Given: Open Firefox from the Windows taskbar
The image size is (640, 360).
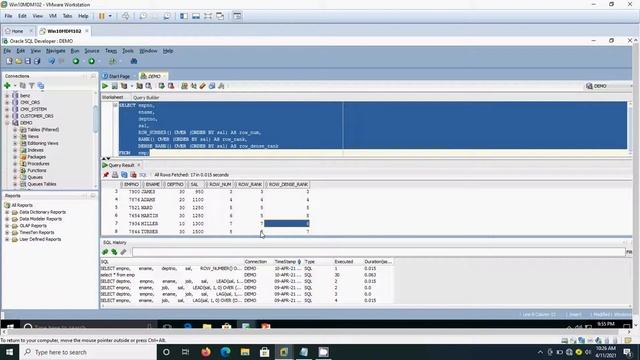Looking at the screenshot, I should tap(206, 352).
